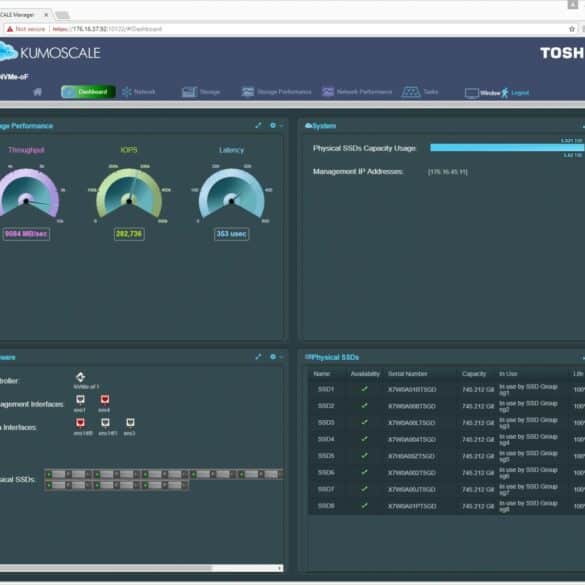Image resolution: width=585 pixels, height=585 pixels.
Task: Click the KumoScale cloud logo
Action: click(x=8, y=52)
